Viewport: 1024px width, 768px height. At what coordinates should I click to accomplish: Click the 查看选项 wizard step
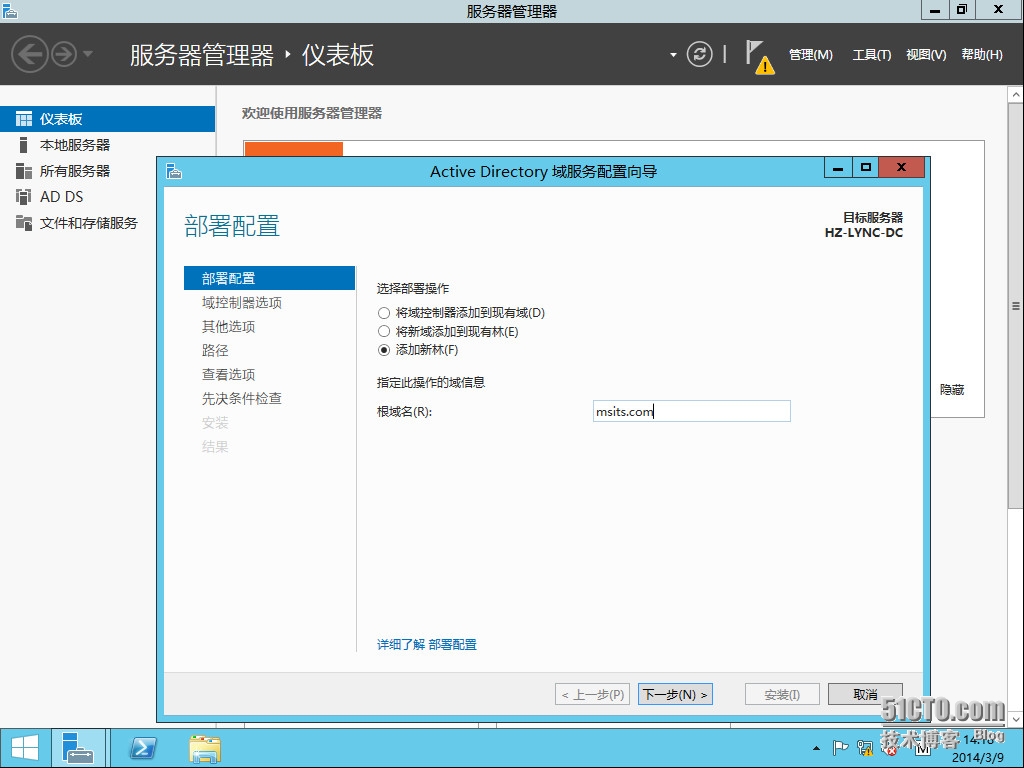(229, 375)
